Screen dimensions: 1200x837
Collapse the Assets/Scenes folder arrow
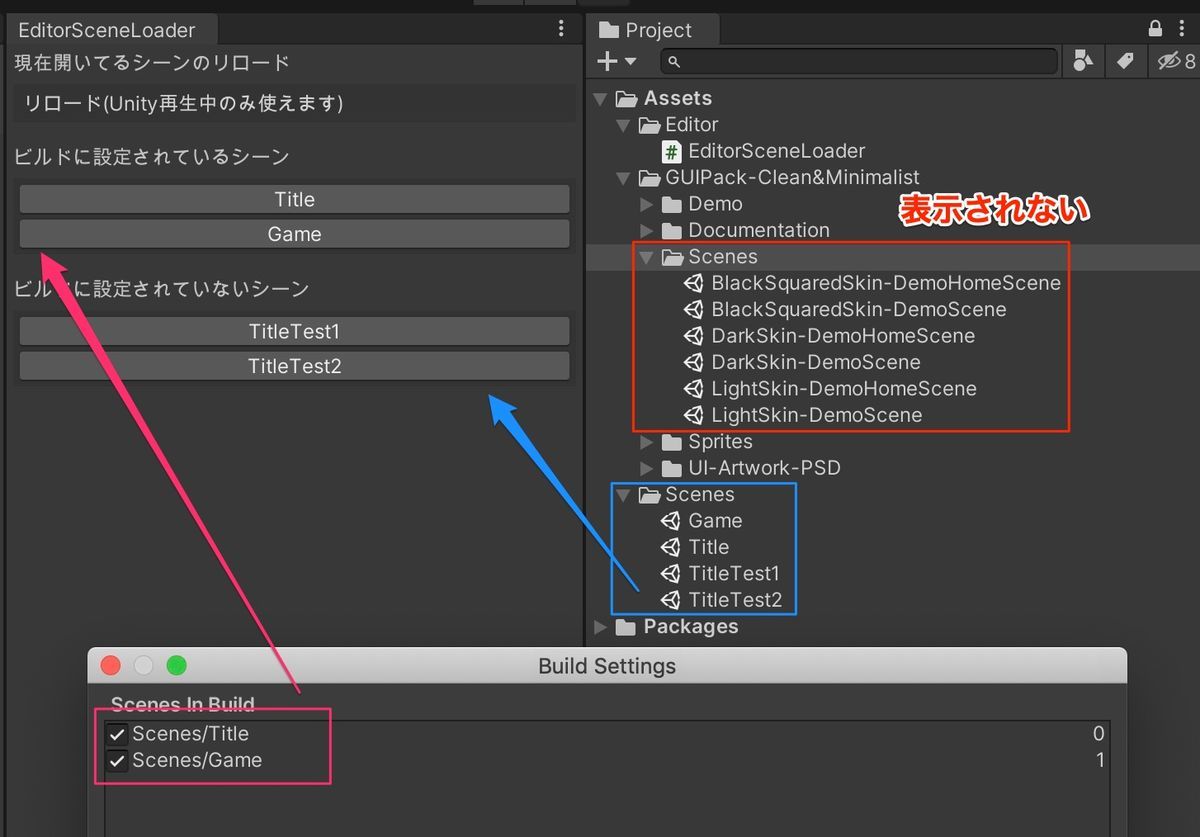[623, 495]
